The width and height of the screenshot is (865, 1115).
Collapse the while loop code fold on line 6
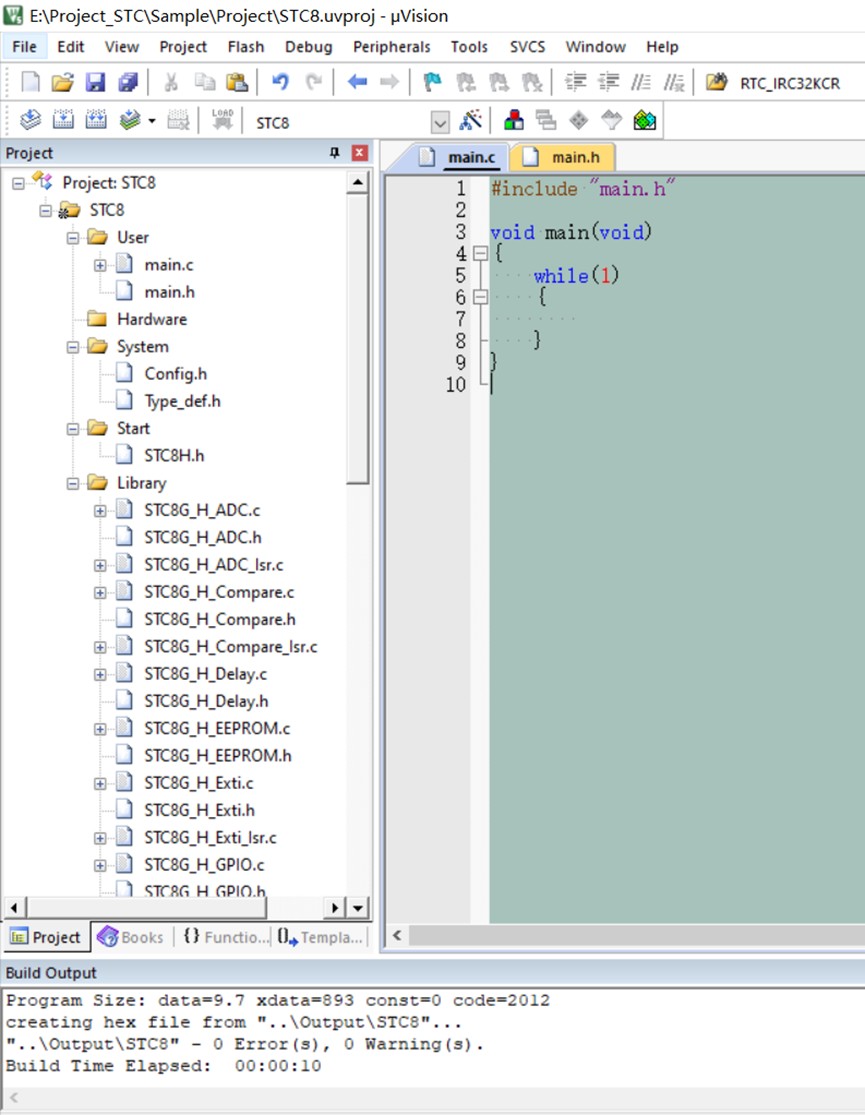click(481, 297)
